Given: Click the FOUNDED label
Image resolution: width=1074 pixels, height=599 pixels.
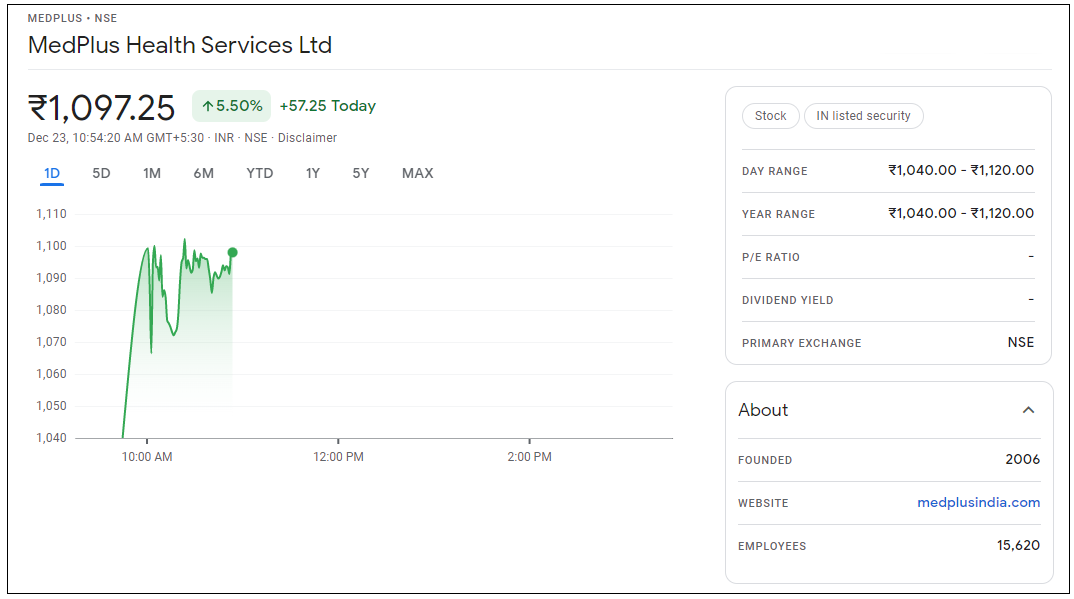Looking at the screenshot, I should click(x=765, y=461).
